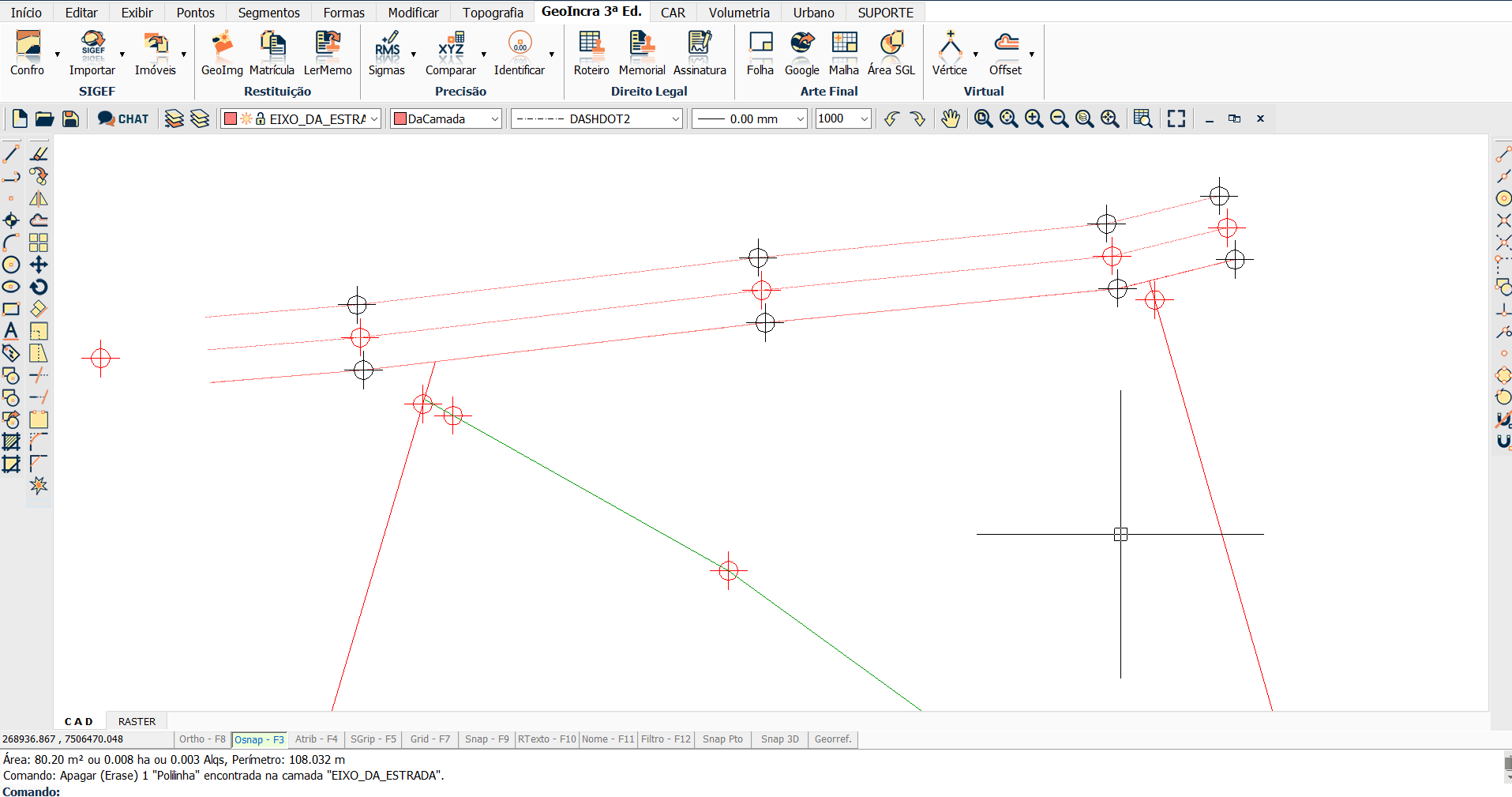
Task: Expand the 0.00 mm lineweight dropdown
Action: [x=800, y=118]
